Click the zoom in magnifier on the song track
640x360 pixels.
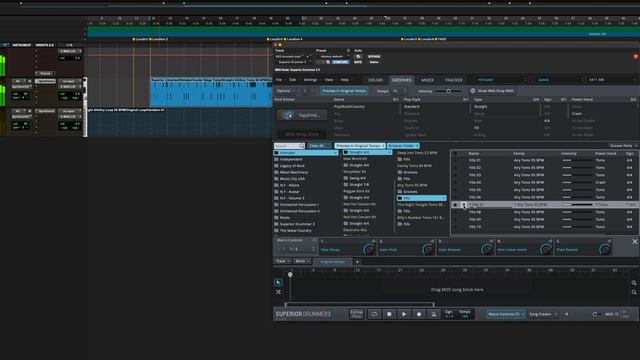pos(634,283)
